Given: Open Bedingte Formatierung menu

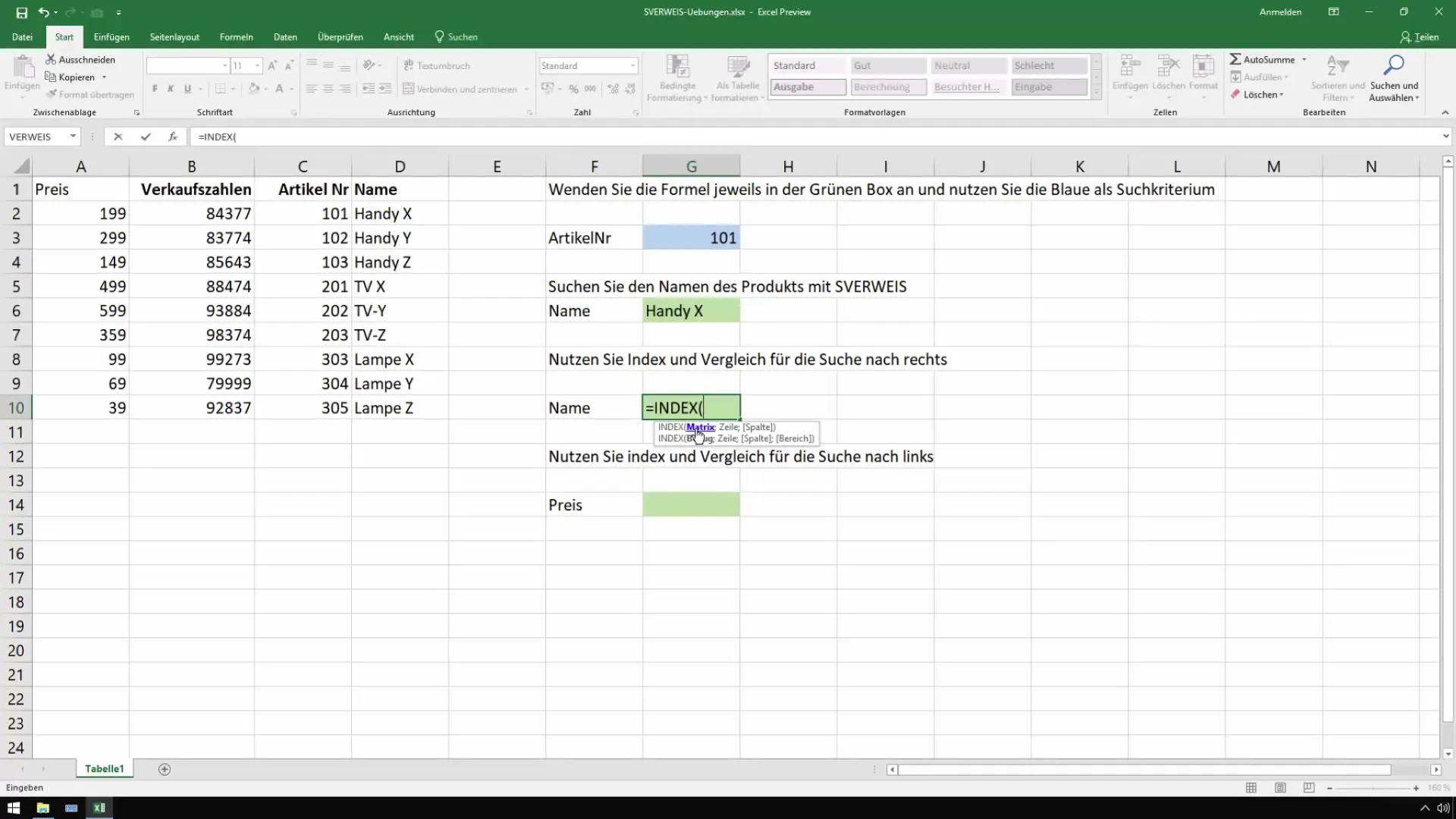Looking at the screenshot, I should [676, 78].
